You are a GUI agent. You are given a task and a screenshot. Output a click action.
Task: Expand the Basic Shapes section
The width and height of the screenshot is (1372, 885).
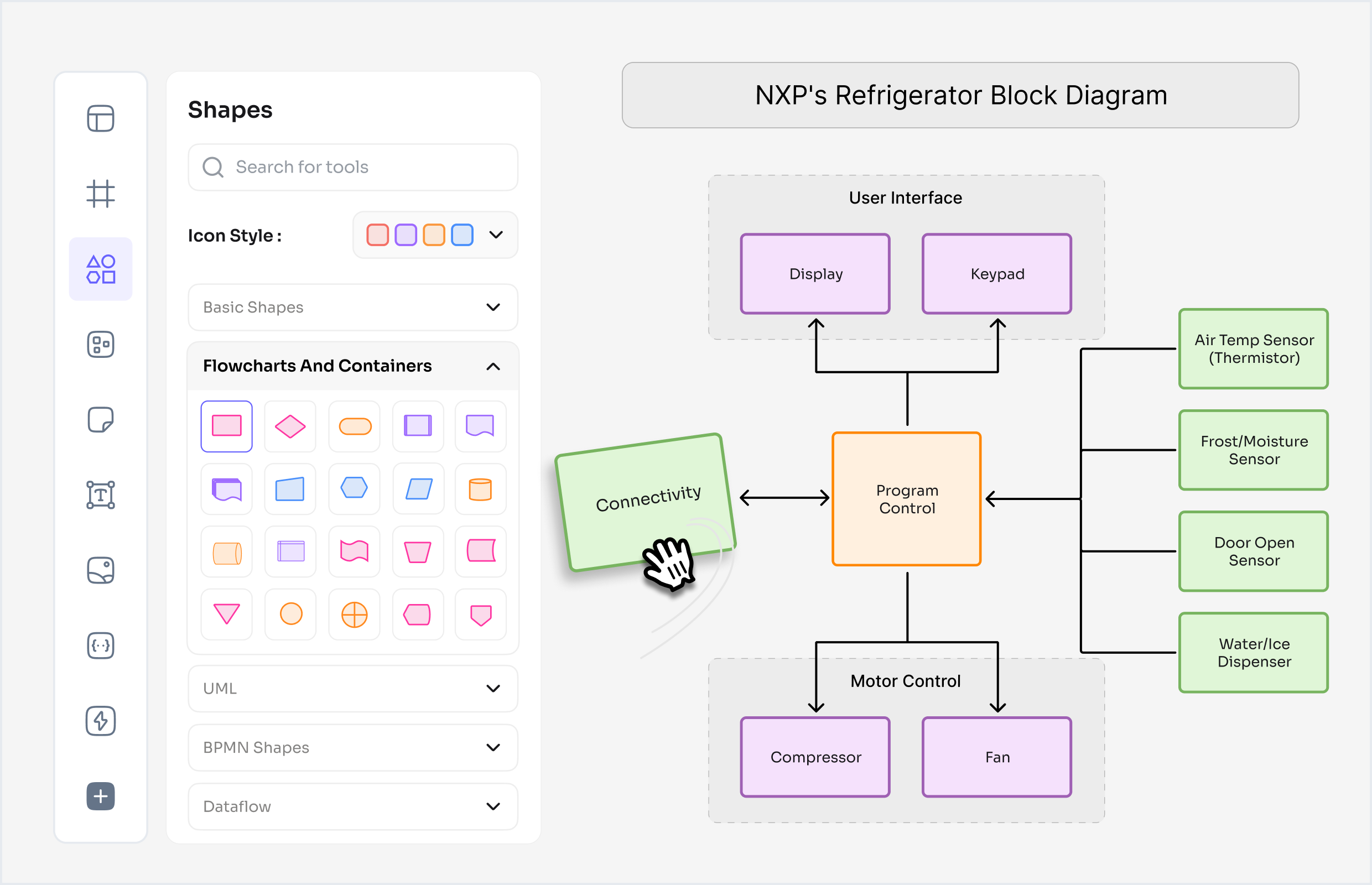pos(353,308)
